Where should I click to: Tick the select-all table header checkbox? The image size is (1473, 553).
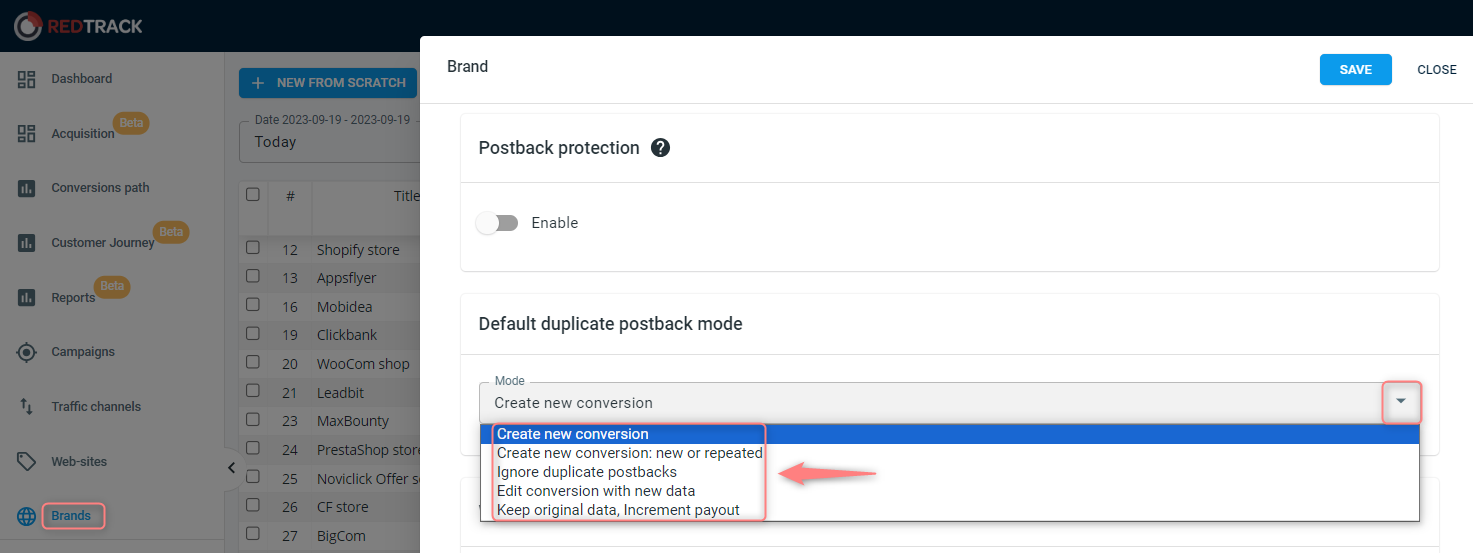pos(253,194)
